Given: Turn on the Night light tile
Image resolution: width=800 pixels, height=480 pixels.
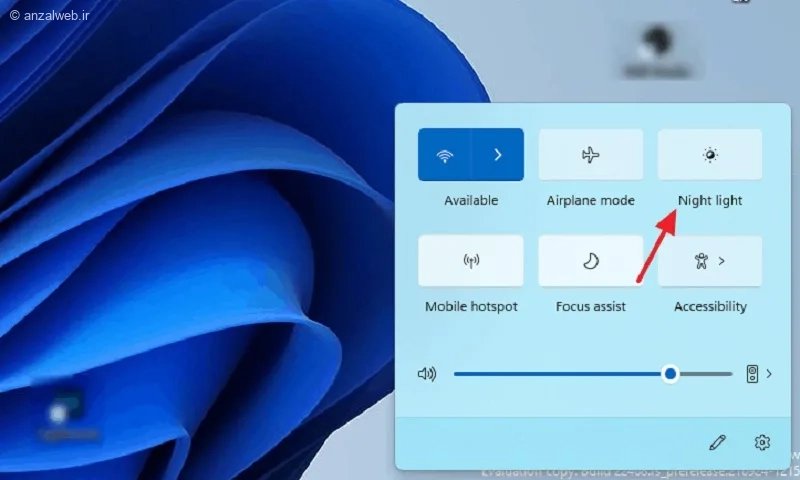Looking at the screenshot, I should pyautogui.click(x=710, y=155).
